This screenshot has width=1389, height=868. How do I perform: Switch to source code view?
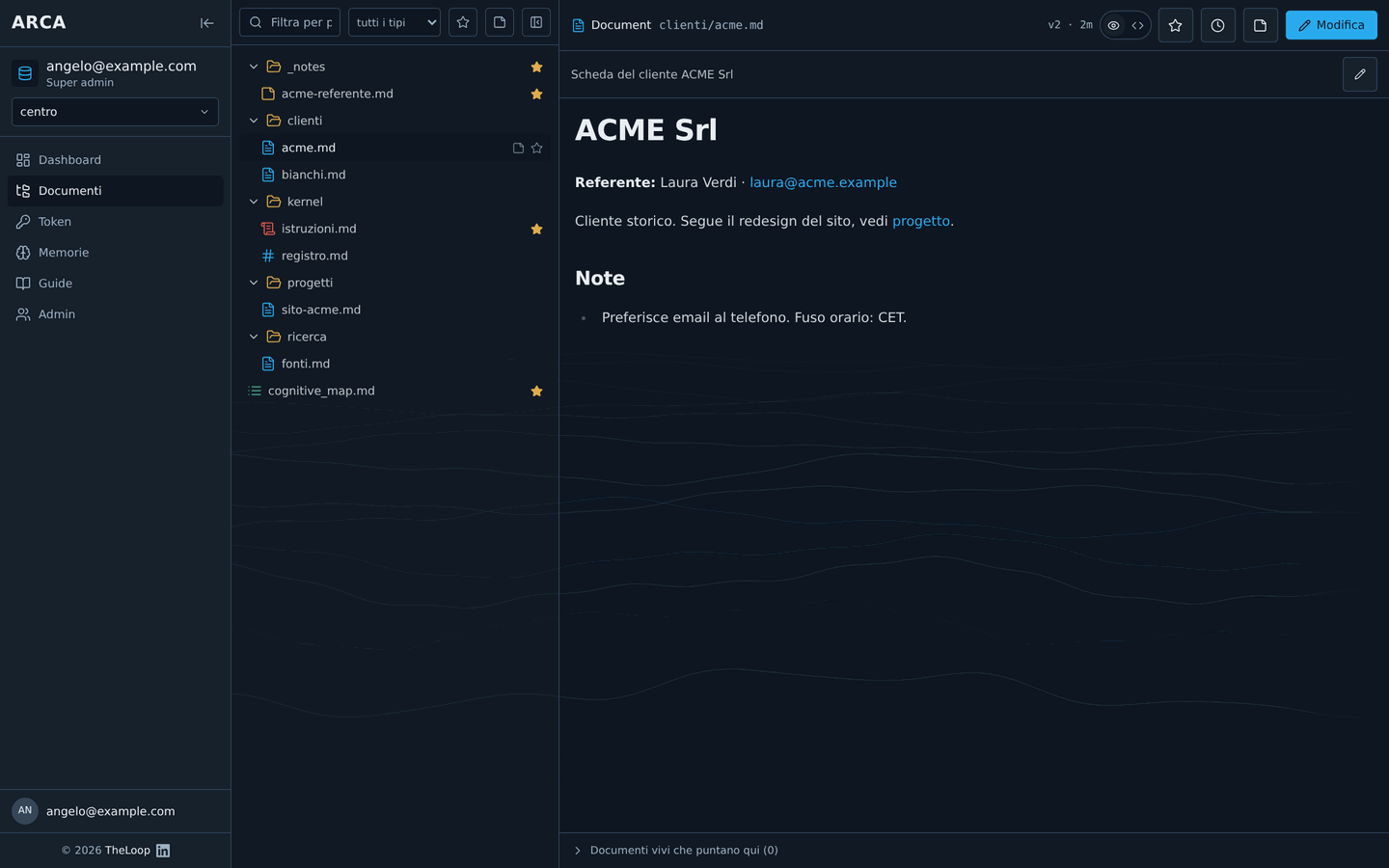tap(1138, 25)
